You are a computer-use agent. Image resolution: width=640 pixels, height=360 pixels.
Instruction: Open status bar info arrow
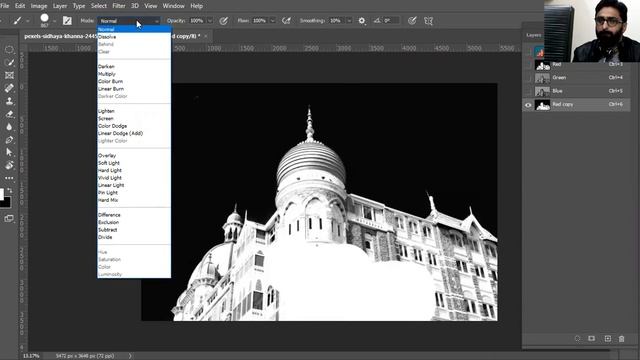click(x=130, y=356)
